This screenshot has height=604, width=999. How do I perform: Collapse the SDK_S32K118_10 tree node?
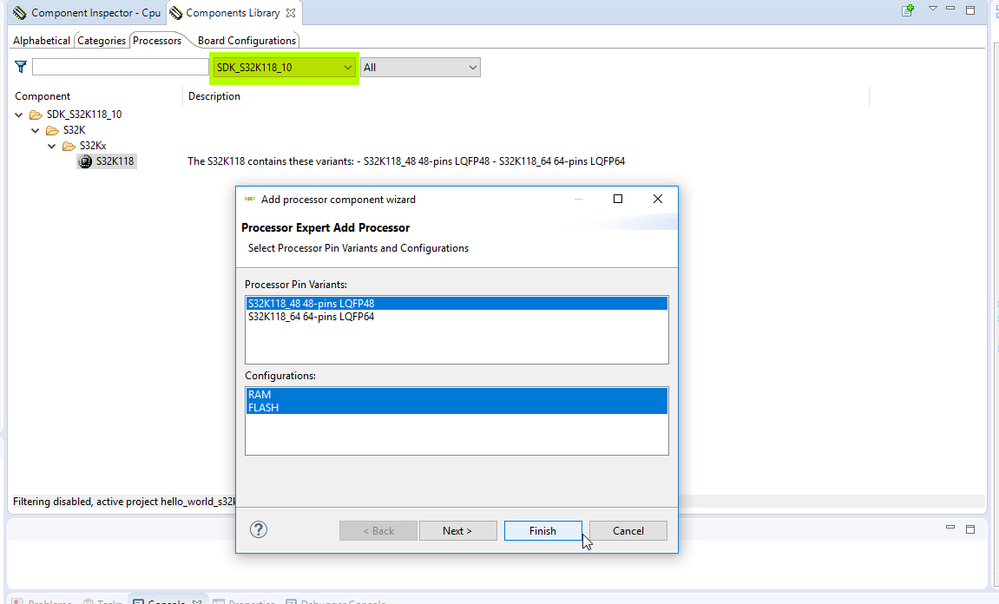[19, 115]
